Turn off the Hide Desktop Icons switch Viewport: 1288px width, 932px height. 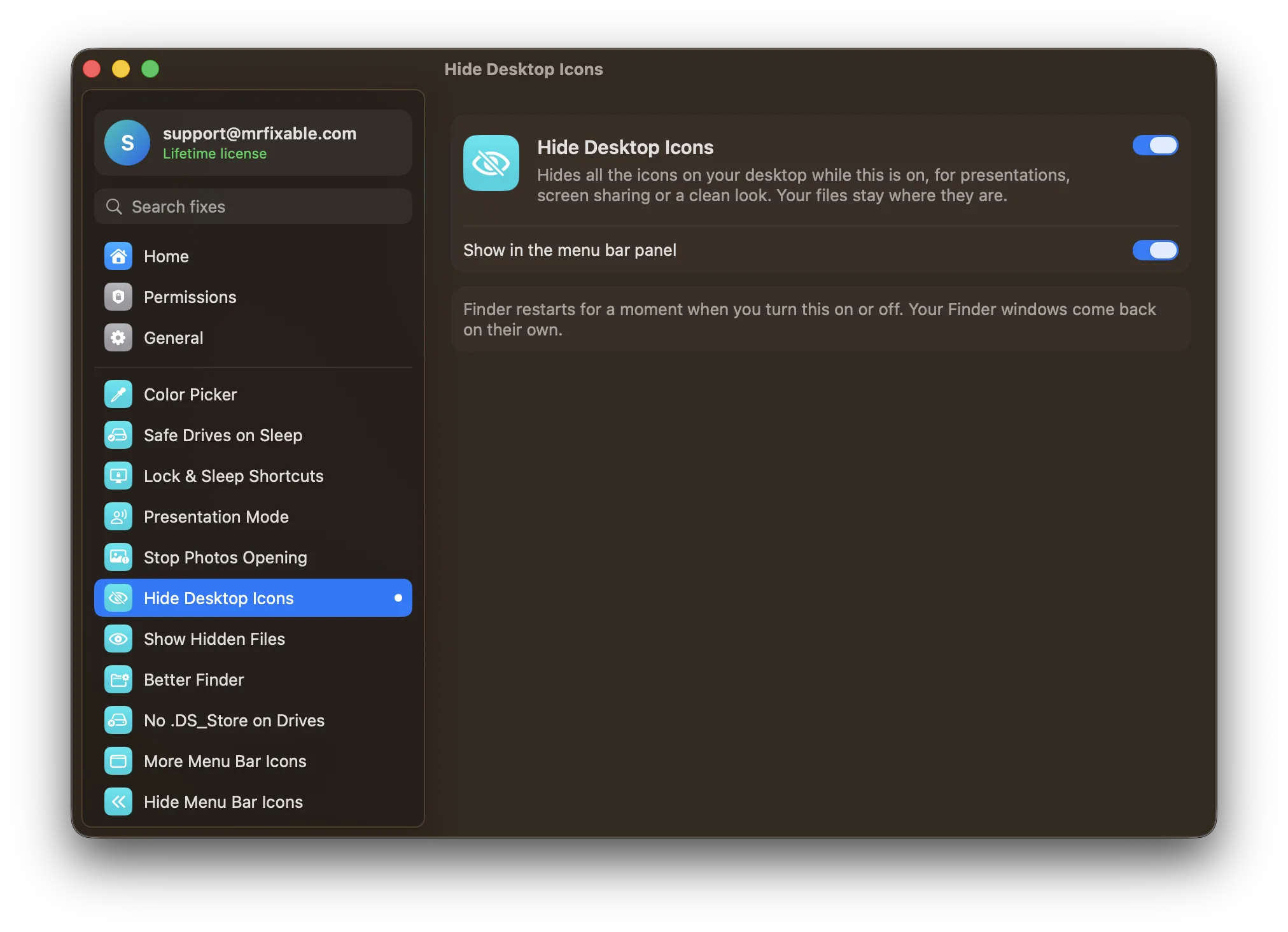[x=1155, y=145]
